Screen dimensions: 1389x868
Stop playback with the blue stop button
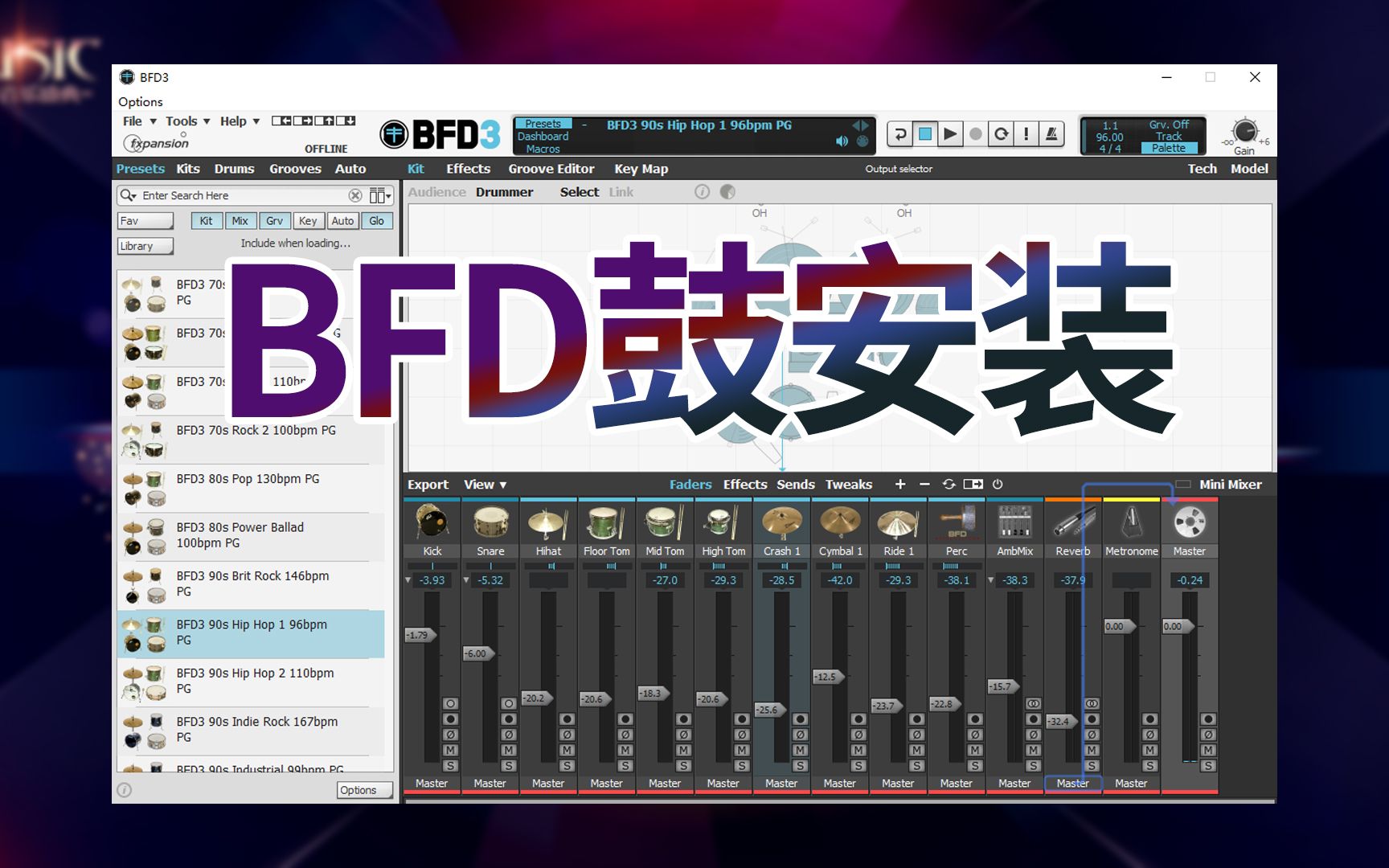[x=925, y=134]
